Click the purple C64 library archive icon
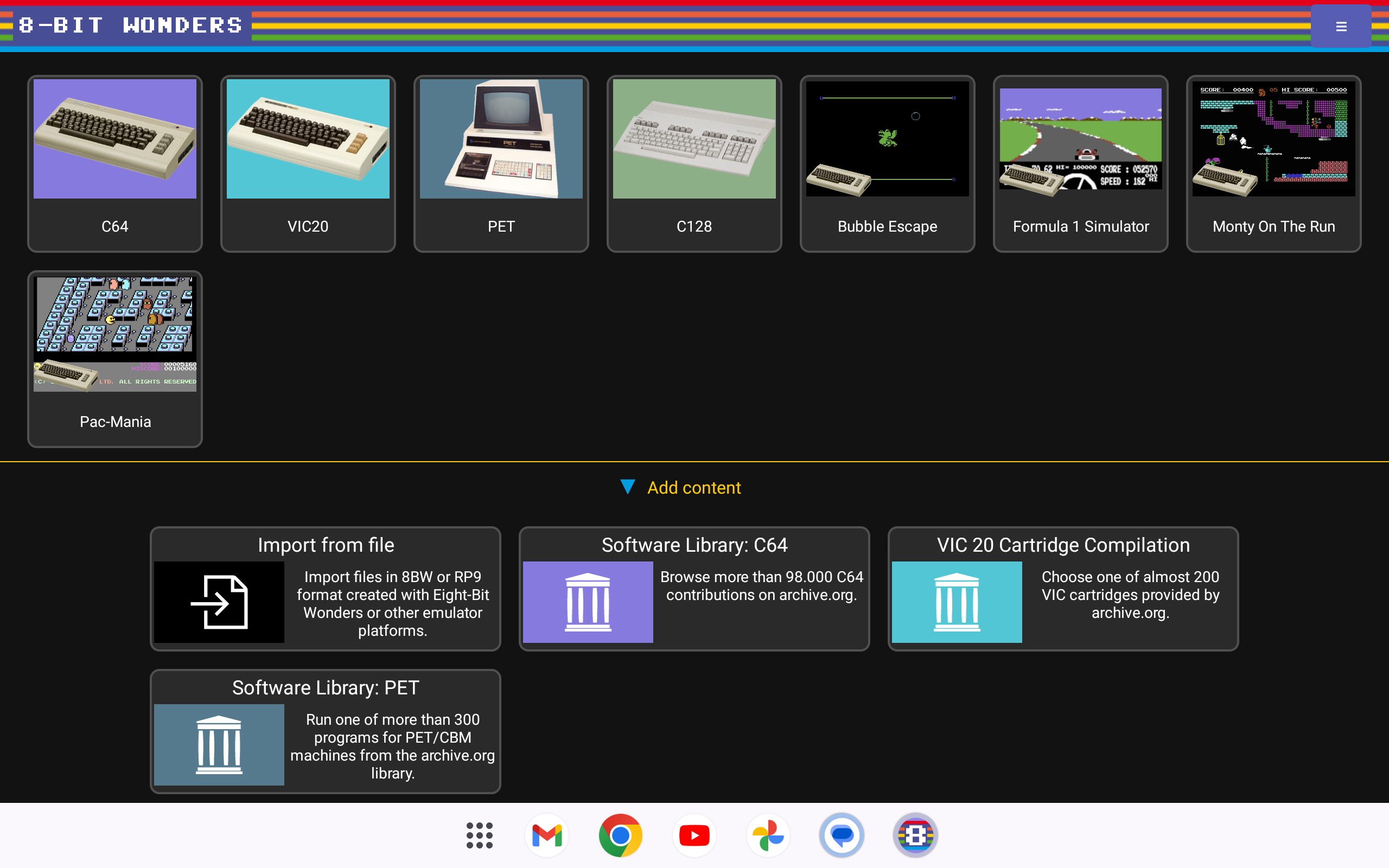 (x=587, y=602)
